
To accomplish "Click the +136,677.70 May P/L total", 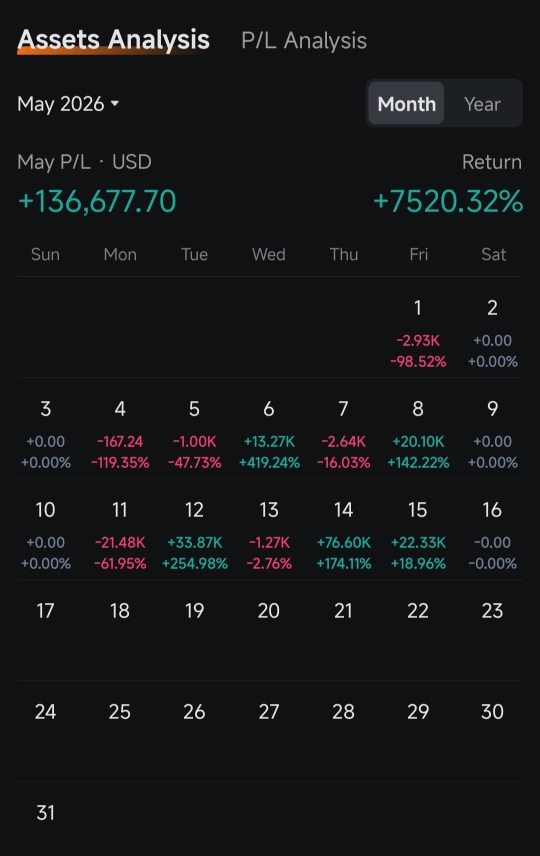I will click(97, 201).
